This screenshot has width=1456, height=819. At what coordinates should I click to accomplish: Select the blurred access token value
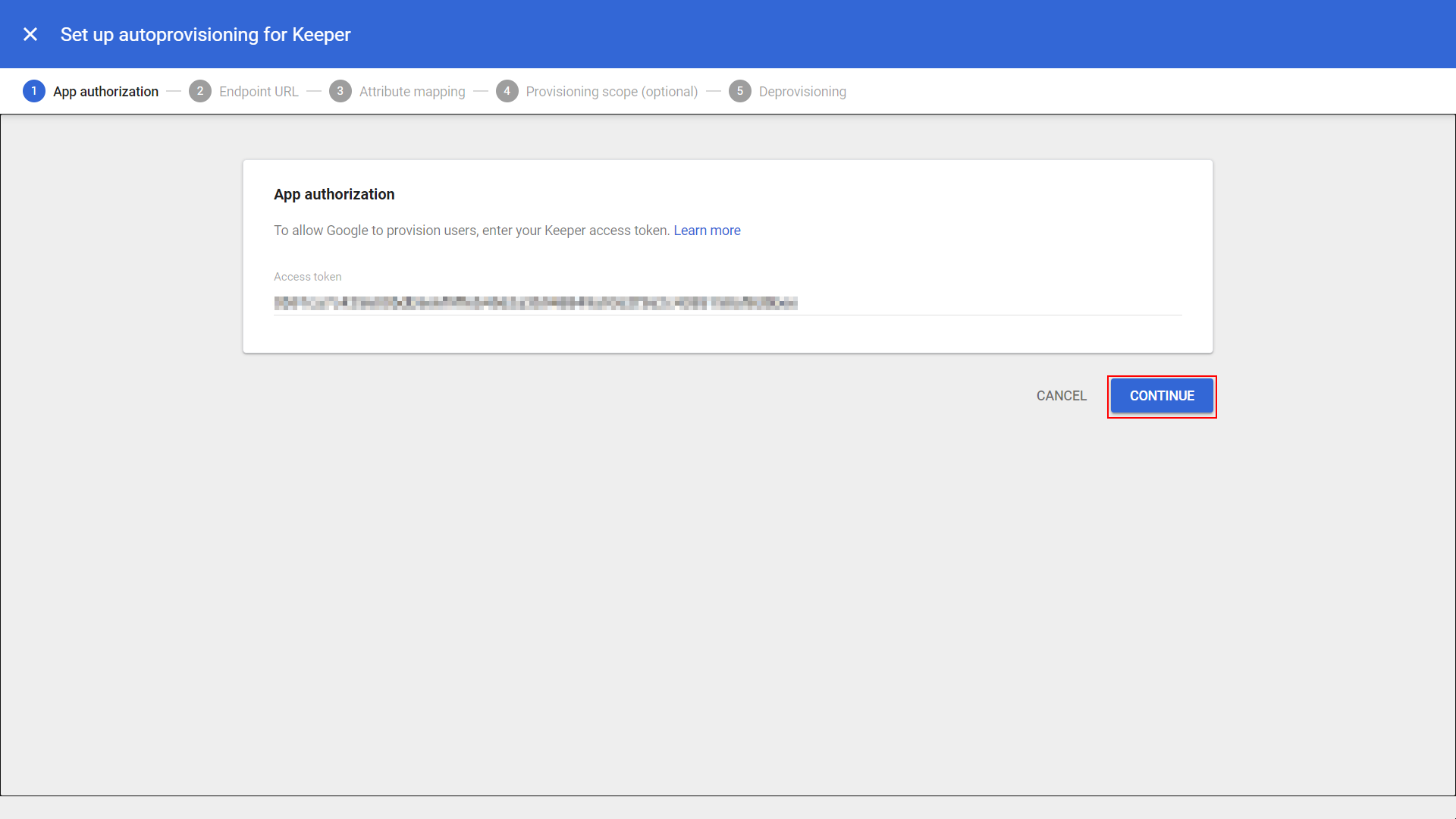536,303
